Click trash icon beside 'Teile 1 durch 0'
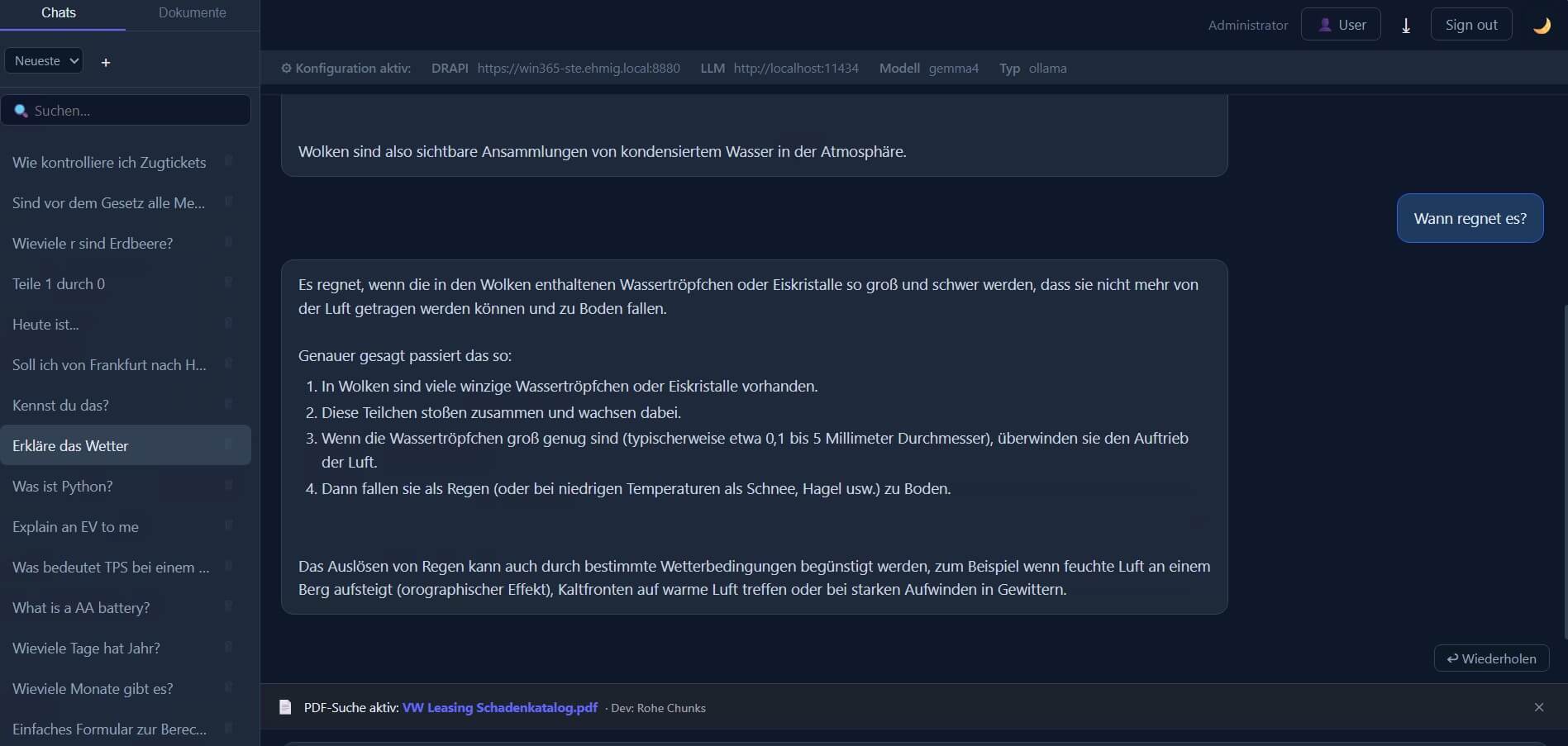The width and height of the screenshot is (1568, 746). click(229, 283)
